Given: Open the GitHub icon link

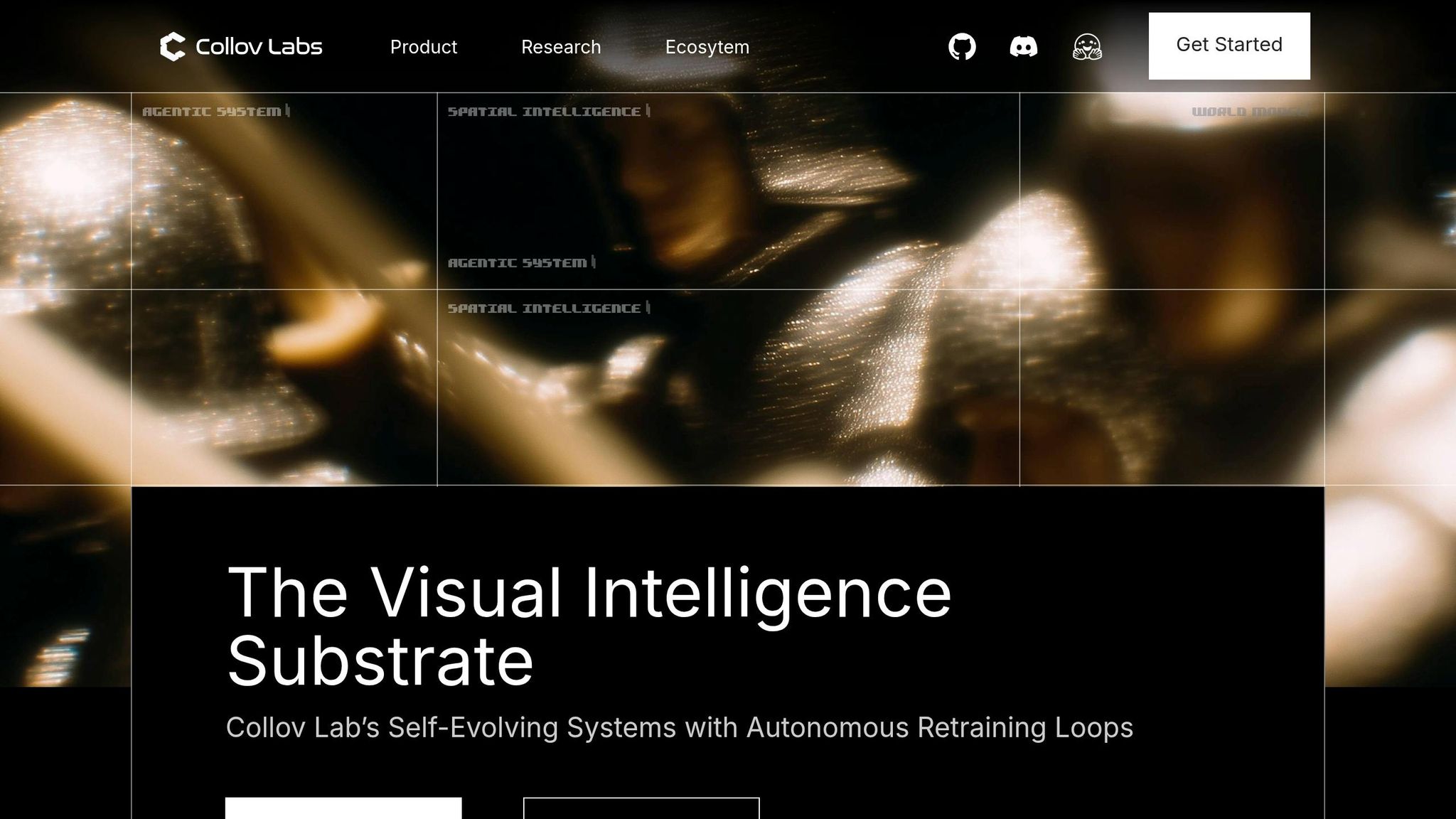Looking at the screenshot, I should (962, 47).
